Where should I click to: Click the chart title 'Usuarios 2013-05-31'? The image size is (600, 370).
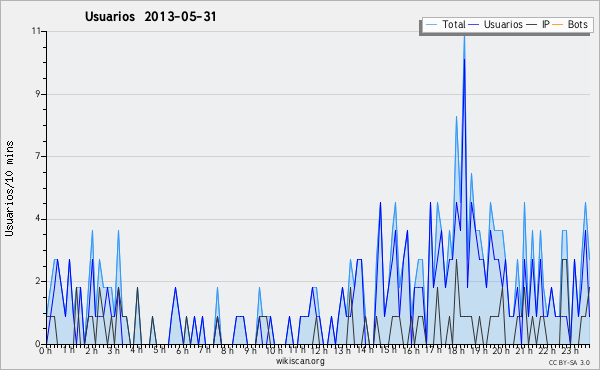(150, 17)
